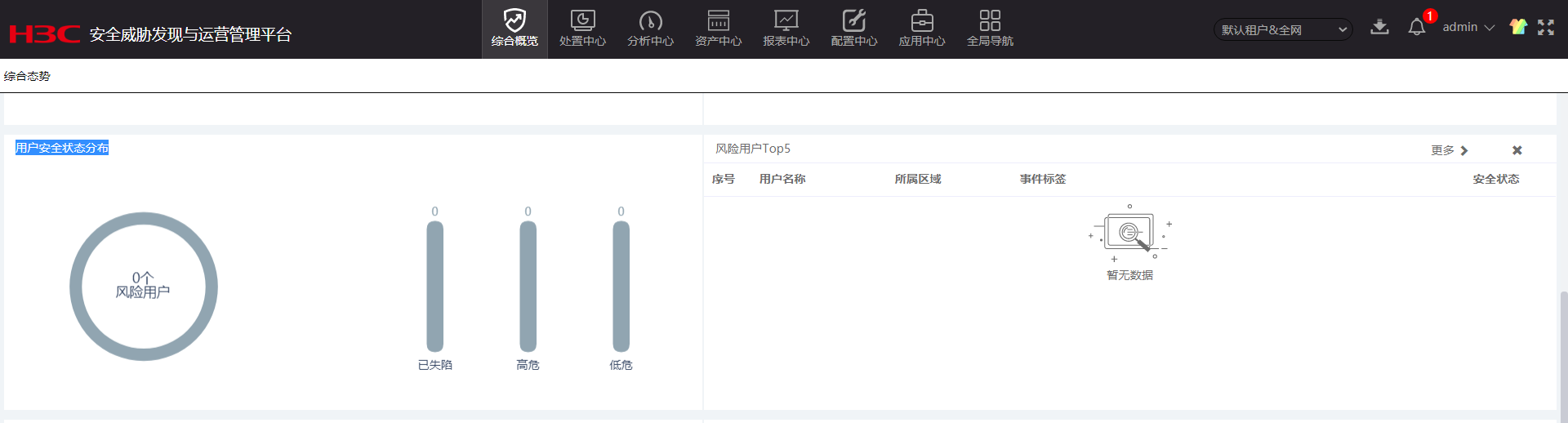Click the vertical scrollbar thumb

[x=1563, y=356]
